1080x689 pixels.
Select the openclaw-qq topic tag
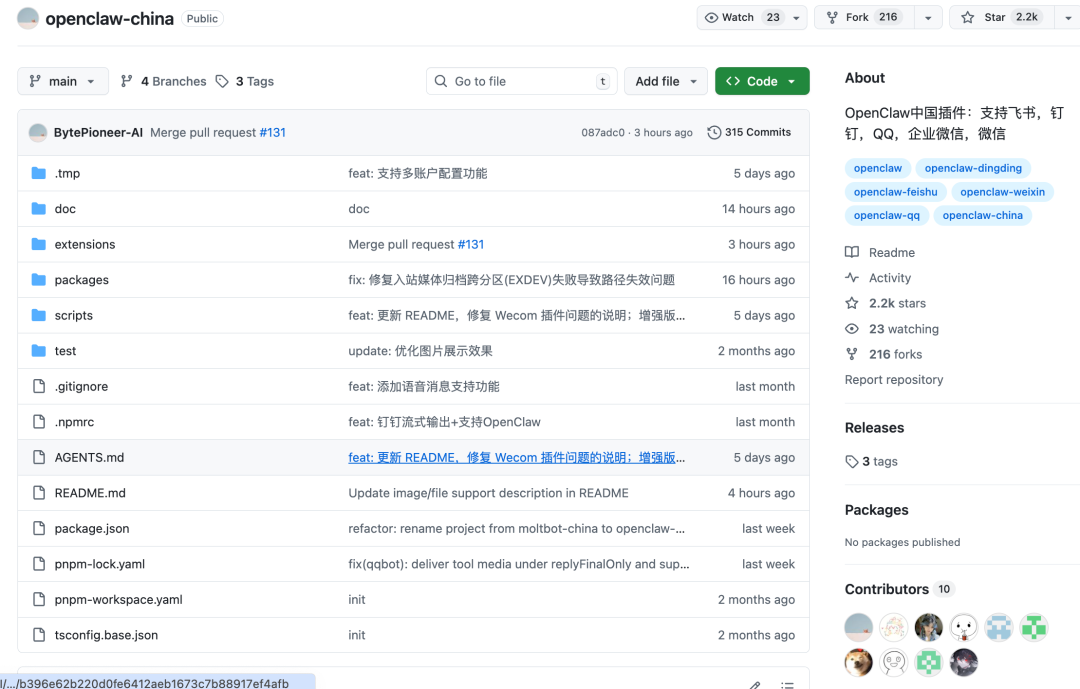pos(886,215)
